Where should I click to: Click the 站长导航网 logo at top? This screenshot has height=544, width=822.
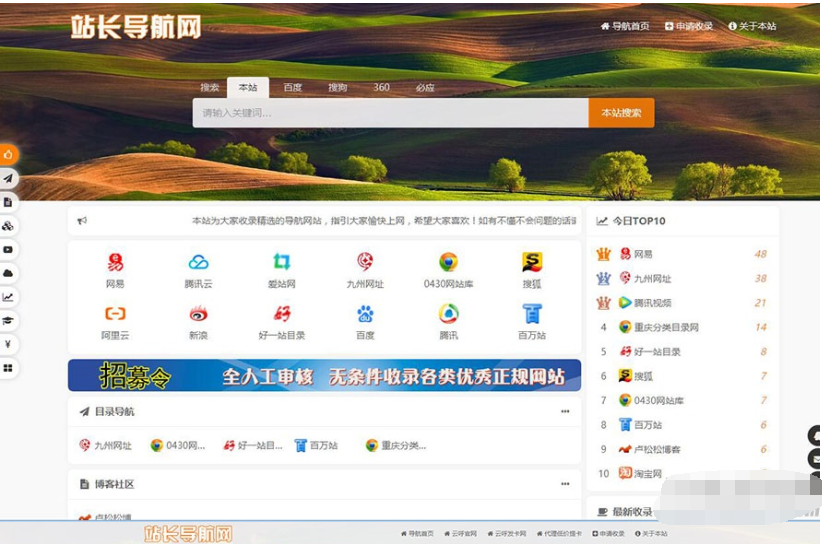[136, 26]
